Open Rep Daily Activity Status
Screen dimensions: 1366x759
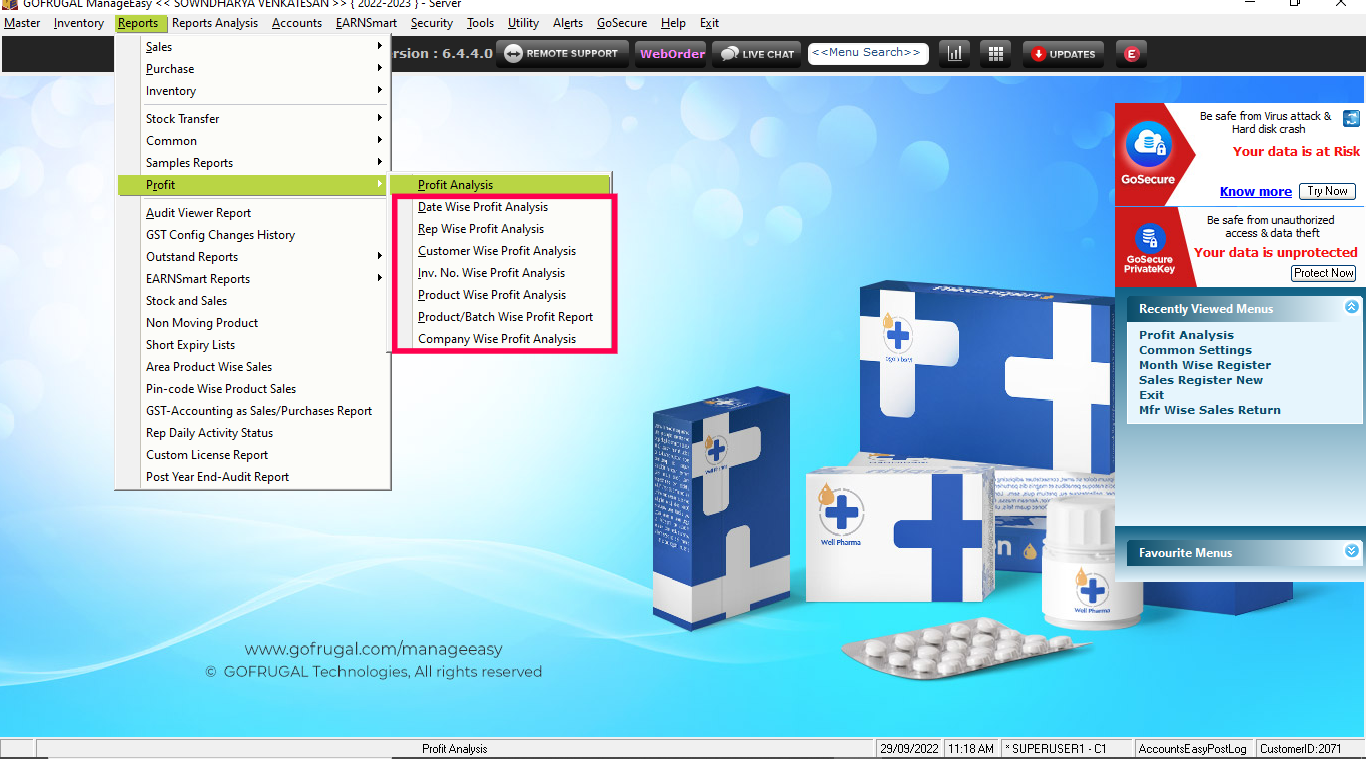click(x=253, y=433)
